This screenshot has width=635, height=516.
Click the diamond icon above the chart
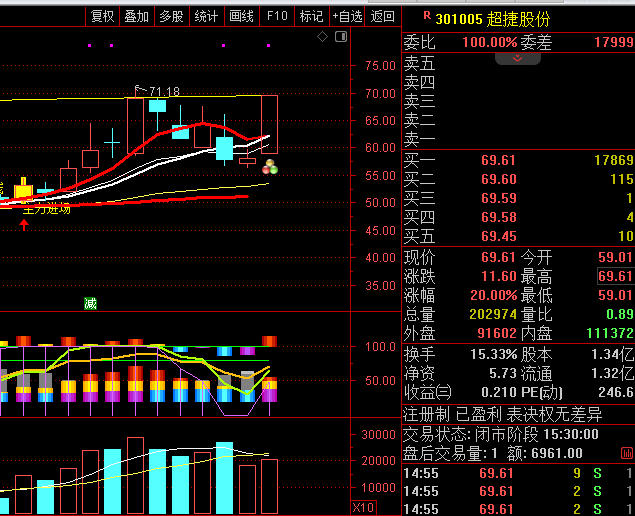[322, 37]
